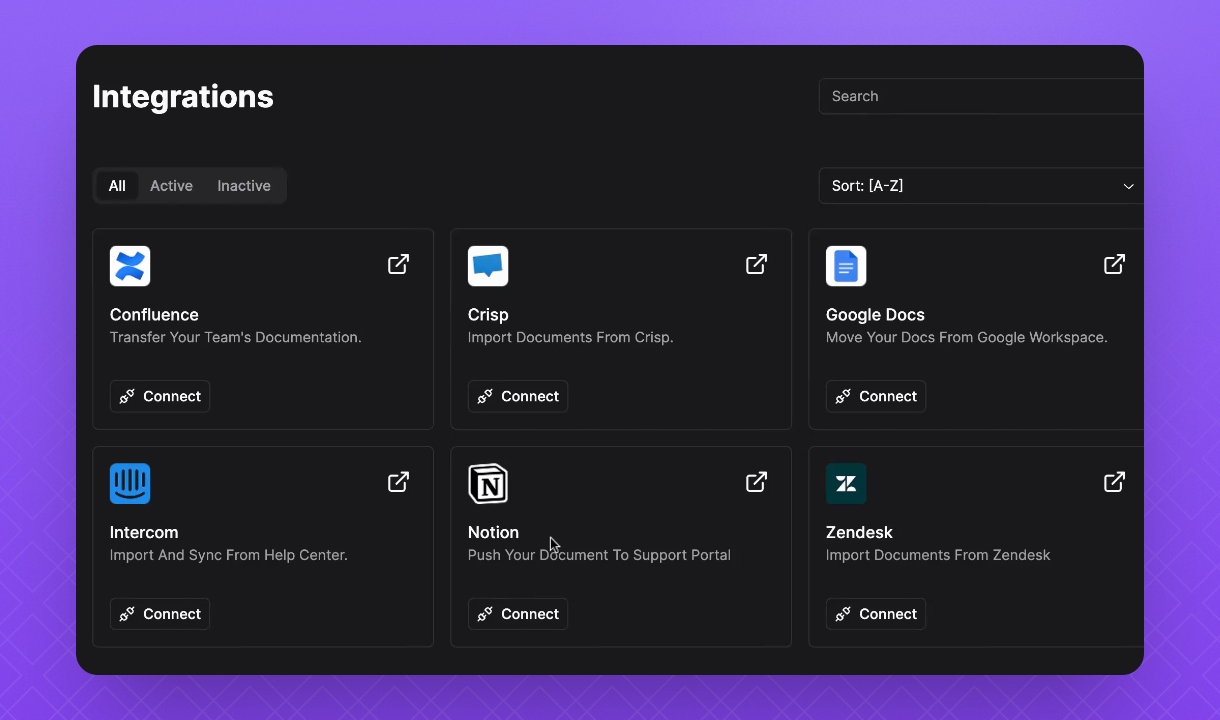1220x720 pixels.
Task: Open Crisp external link icon
Action: [x=757, y=264]
